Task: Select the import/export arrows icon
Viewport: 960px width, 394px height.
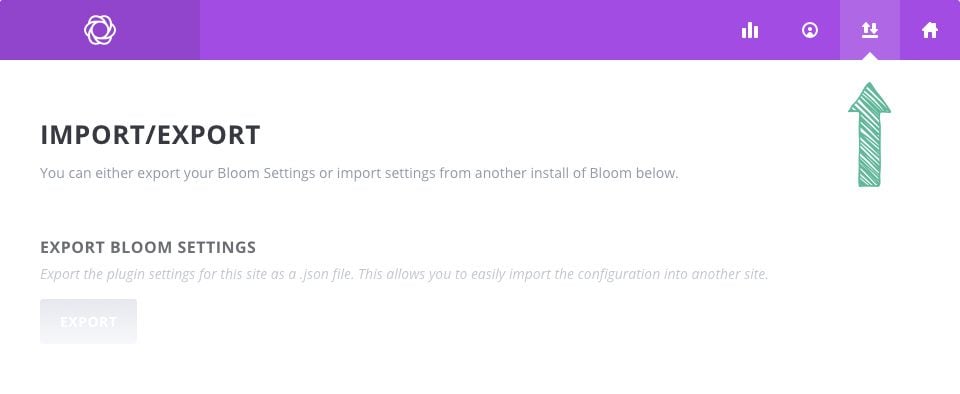Action: (869, 30)
